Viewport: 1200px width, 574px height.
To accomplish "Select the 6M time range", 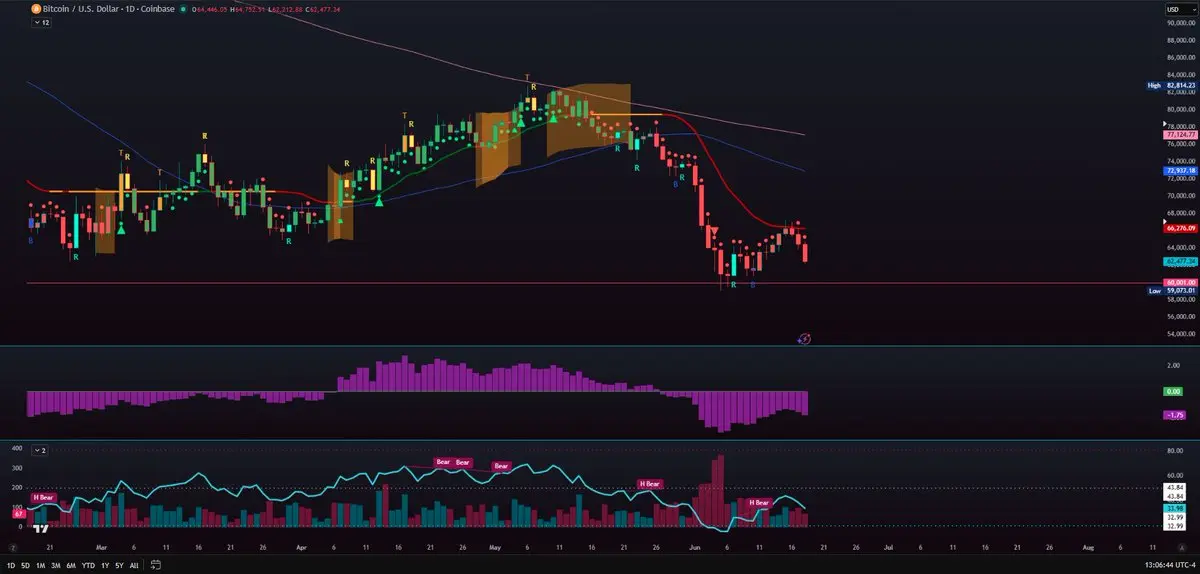I will pyautogui.click(x=71, y=565).
